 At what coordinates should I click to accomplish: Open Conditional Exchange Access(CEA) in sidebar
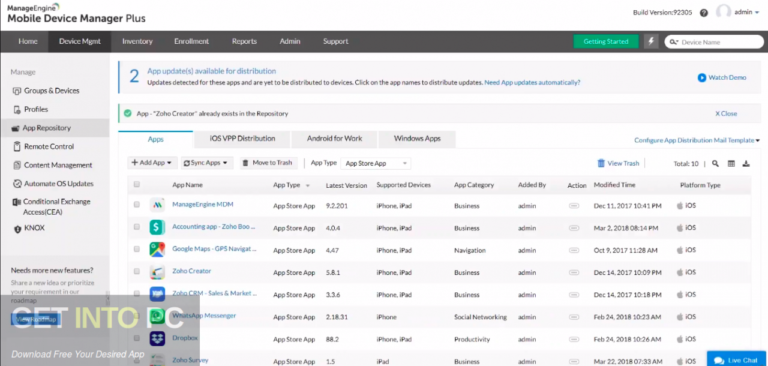[x=56, y=207]
